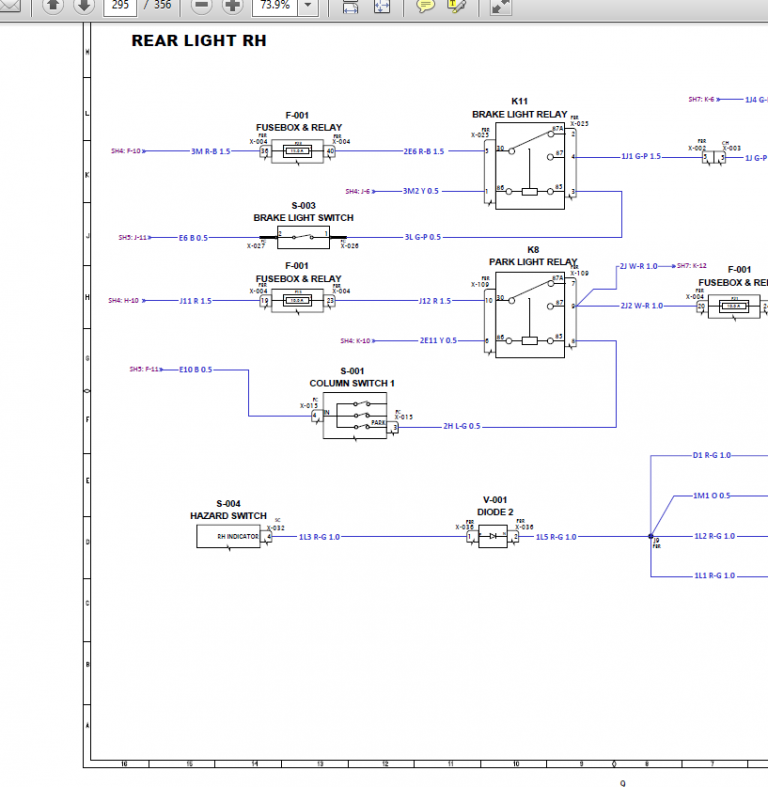Viewport: 768px width, 787px height.
Task: Click the SH5: F-11 sheet reference
Action: tap(145, 369)
